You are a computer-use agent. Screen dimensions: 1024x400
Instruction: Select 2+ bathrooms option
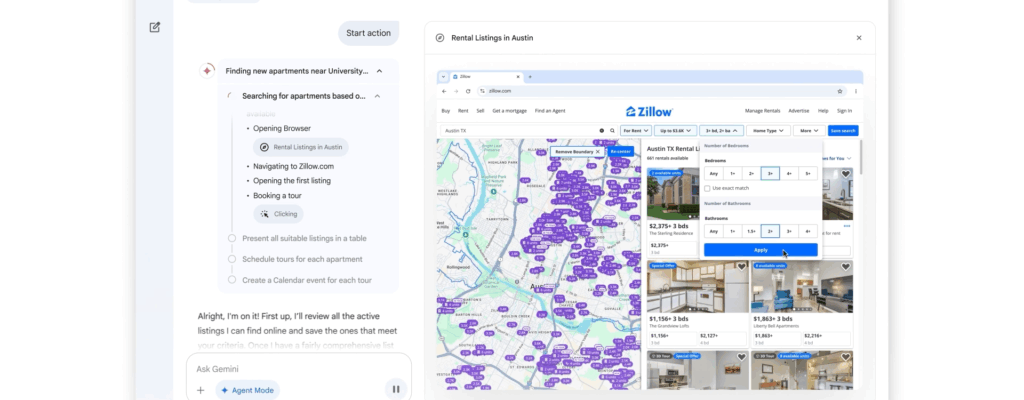pos(770,231)
